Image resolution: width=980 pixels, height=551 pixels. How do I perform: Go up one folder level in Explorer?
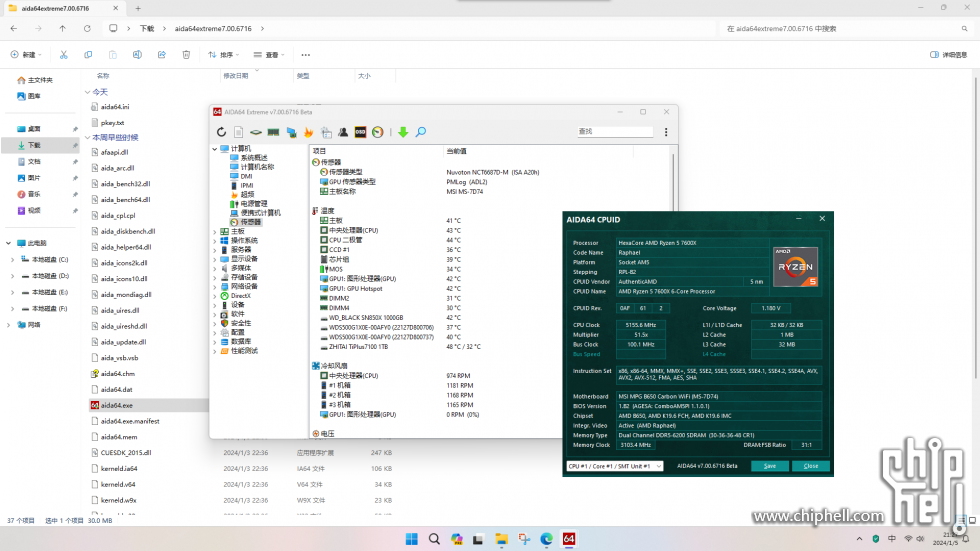click(62, 29)
